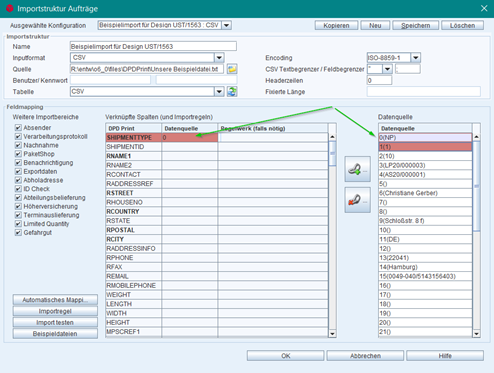Close the Importstruktur Aufträge dialog
Viewport: 494px width, 373px height.
484,8
